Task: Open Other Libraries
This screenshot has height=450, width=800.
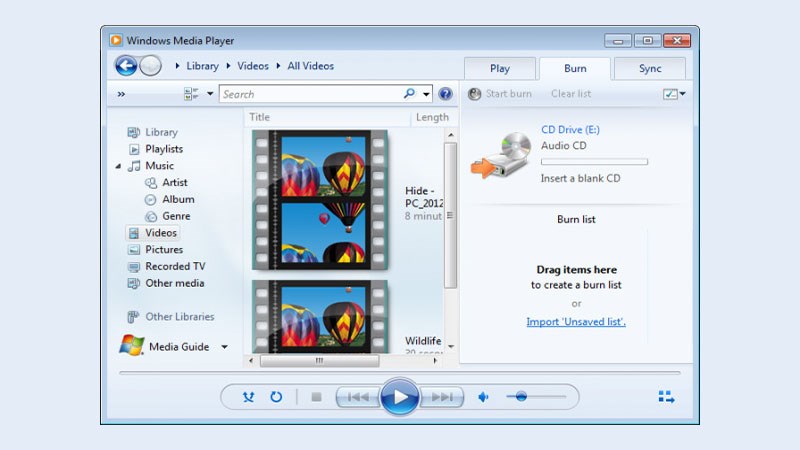Action: [180, 317]
